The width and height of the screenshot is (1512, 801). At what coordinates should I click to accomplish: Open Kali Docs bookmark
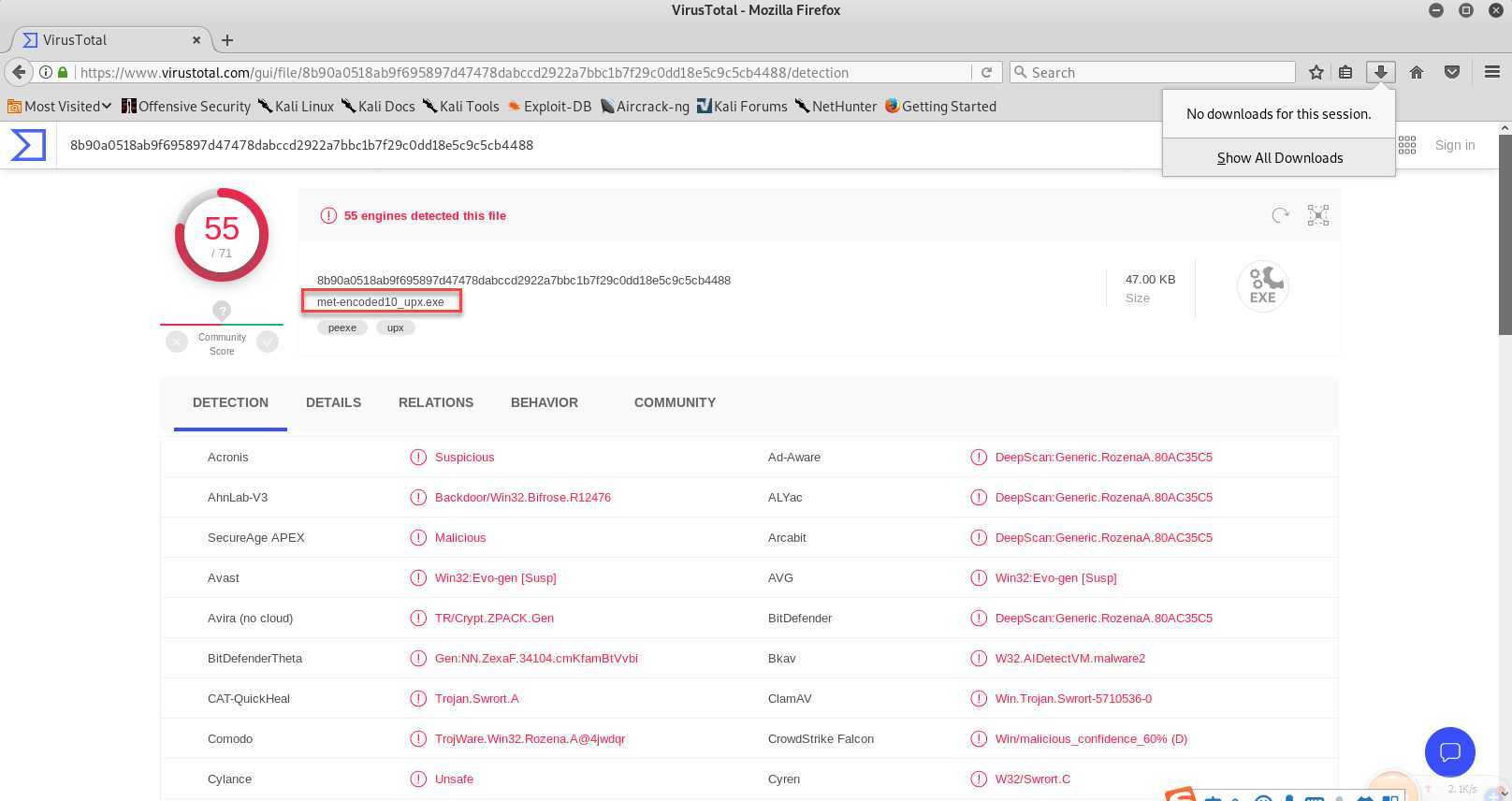pos(378,106)
